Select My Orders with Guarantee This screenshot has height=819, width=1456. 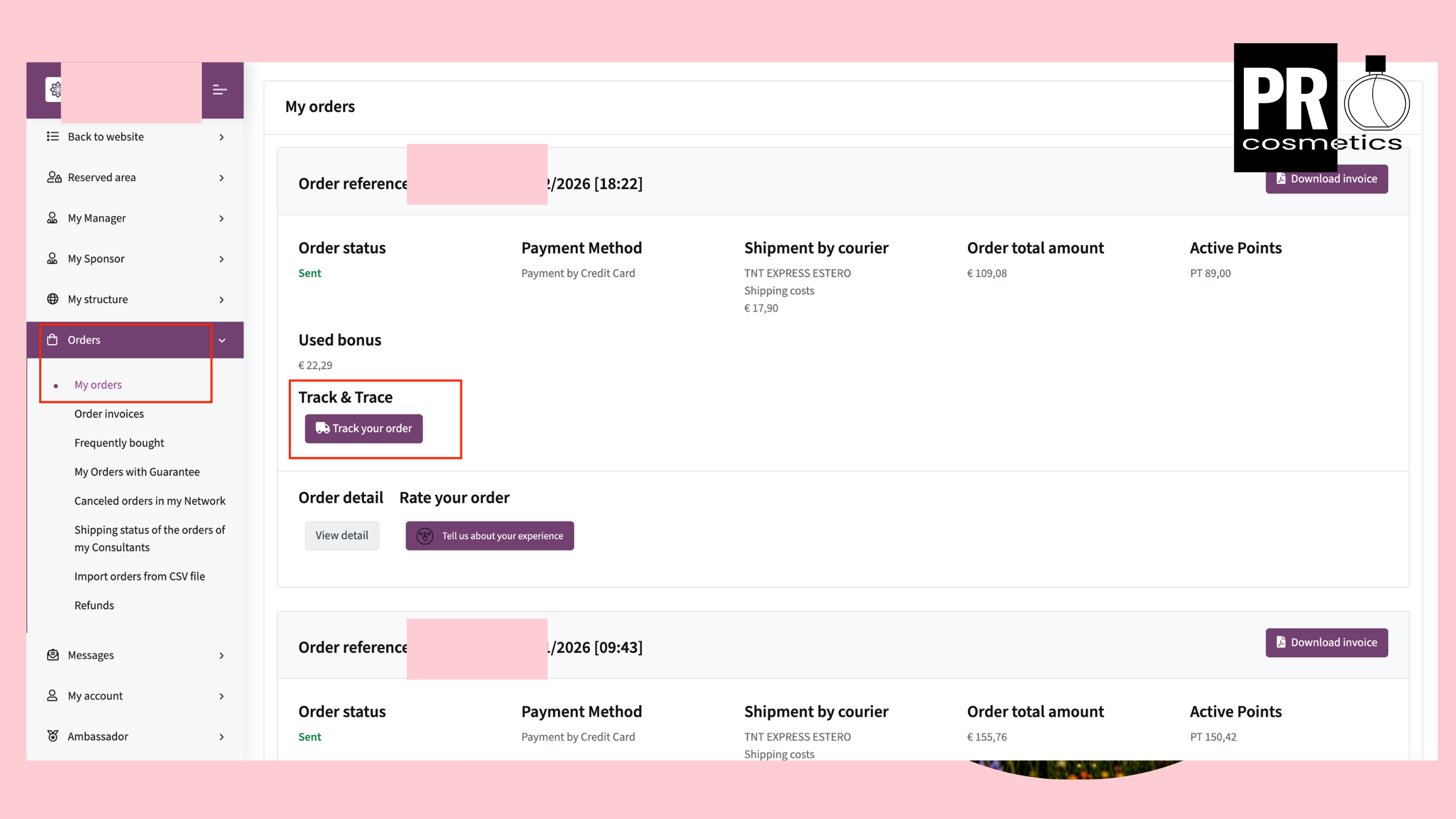click(x=137, y=472)
